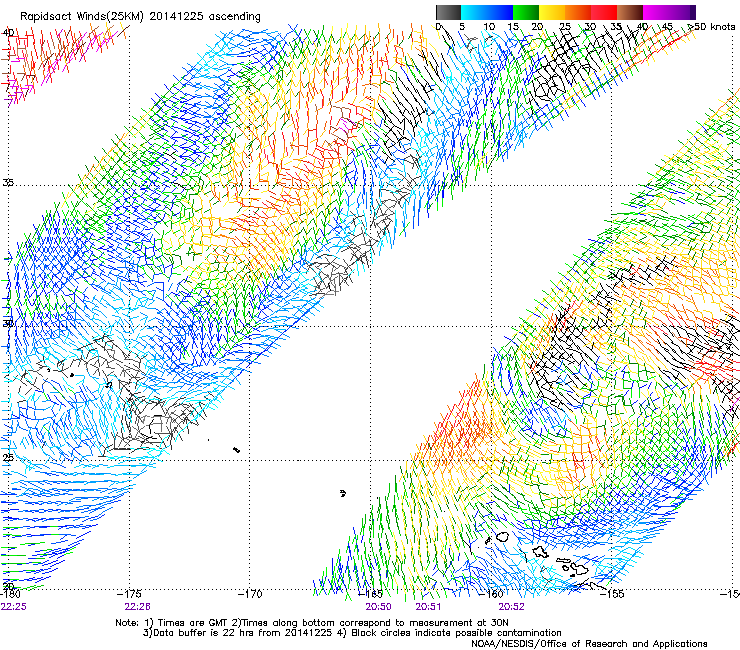740x650 pixels.
Task: Click the 'Times are GMT' note line
Action: (x=312, y=623)
